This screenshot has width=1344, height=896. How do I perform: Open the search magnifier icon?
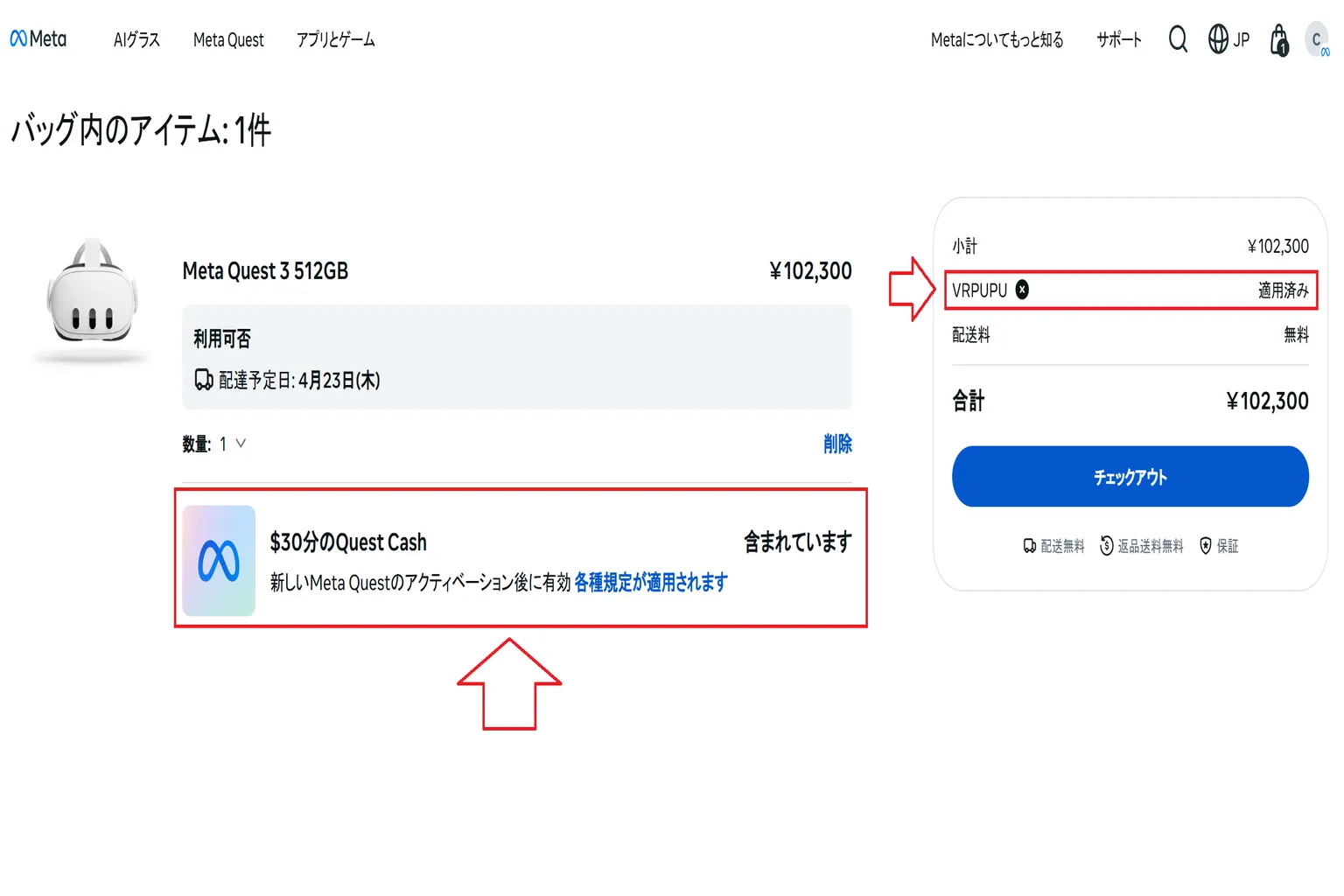point(1178,39)
